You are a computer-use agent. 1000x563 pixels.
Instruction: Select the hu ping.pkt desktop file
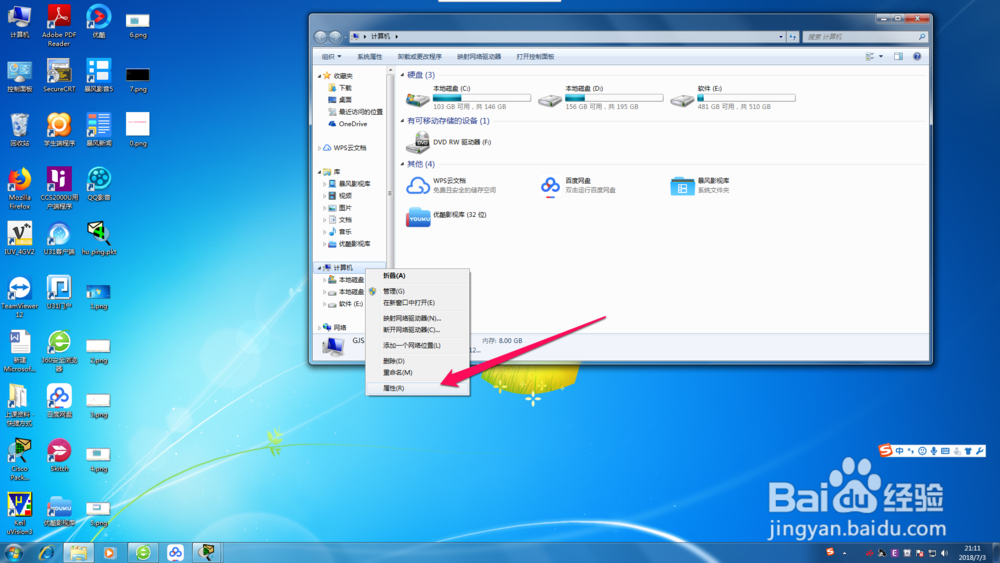point(99,238)
